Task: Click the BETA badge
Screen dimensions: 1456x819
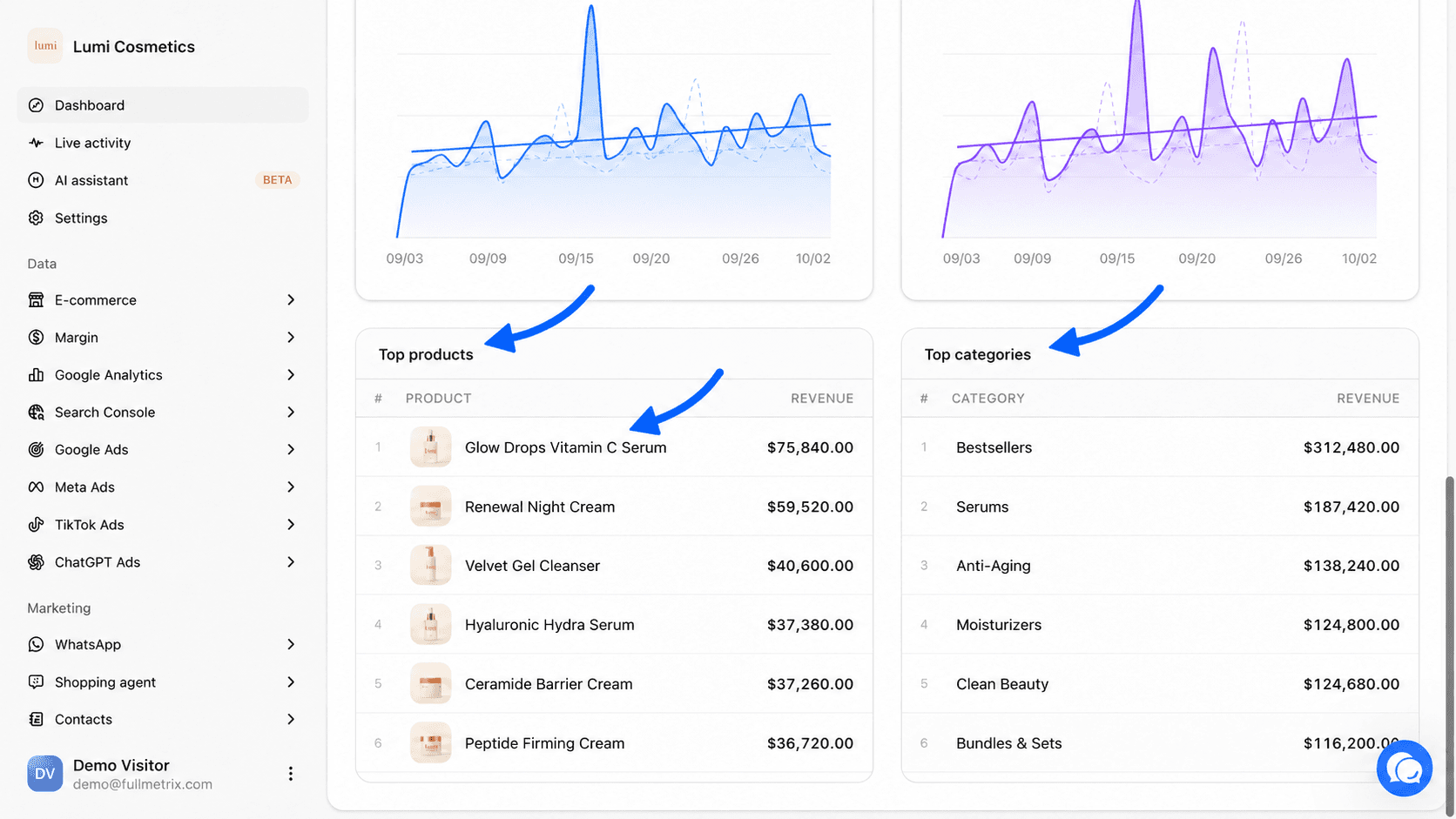Action: point(277,180)
